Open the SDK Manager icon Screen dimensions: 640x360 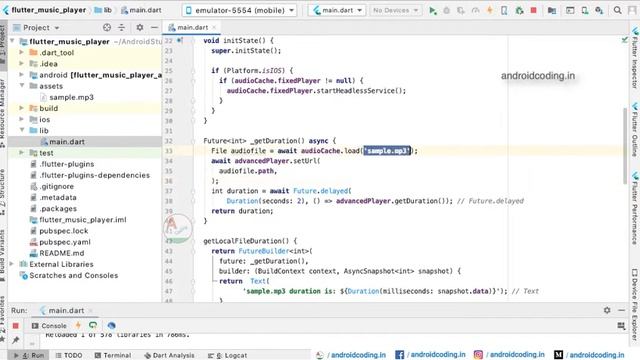point(599,11)
